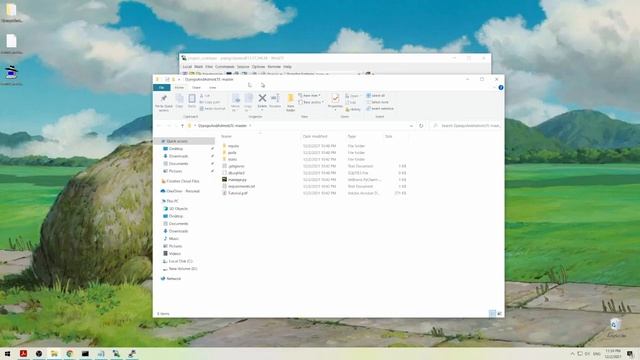Open the File tab

click(162, 87)
